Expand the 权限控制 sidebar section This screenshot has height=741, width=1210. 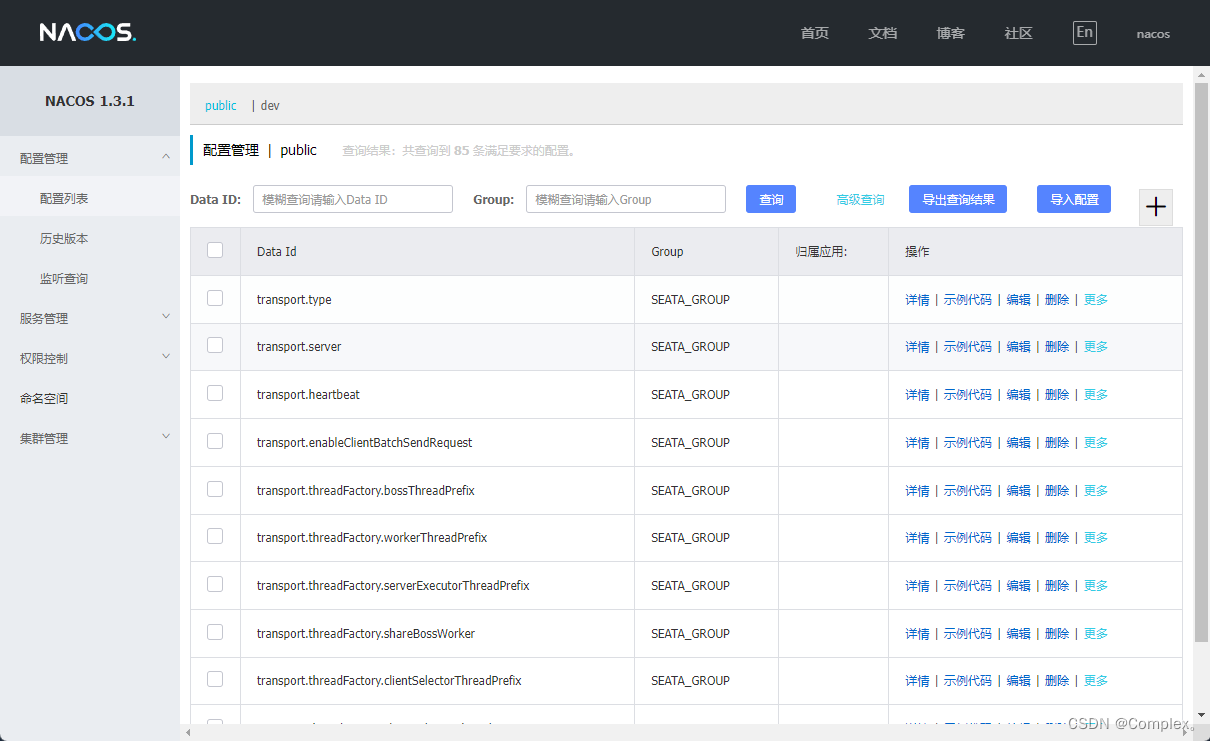[90, 358]
